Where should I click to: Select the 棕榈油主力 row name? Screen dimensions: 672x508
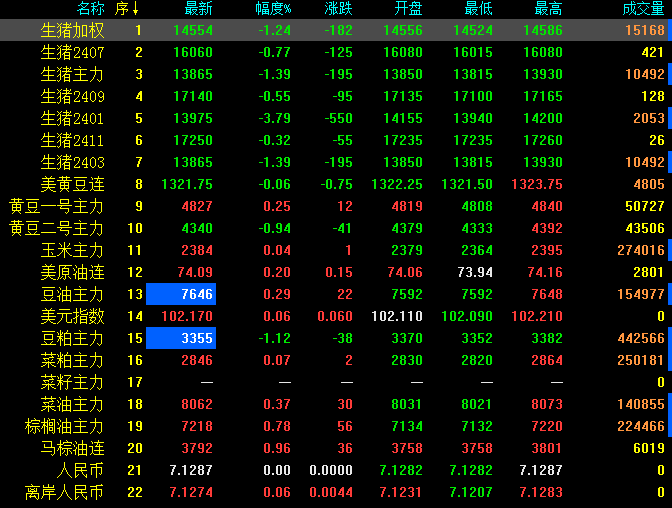click(64, 427)
